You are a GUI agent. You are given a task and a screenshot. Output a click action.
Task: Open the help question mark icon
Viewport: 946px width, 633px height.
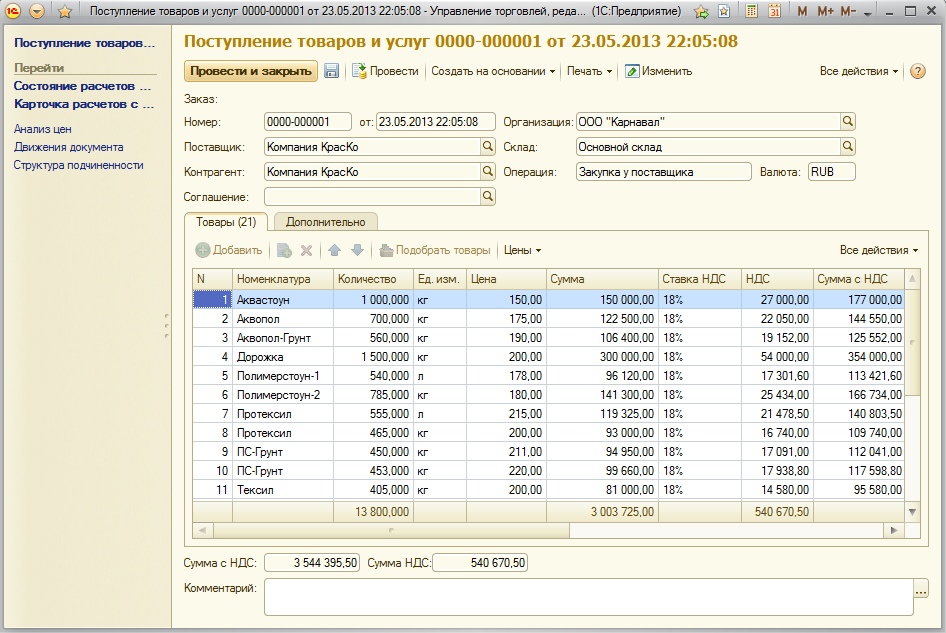click(917, 71)
